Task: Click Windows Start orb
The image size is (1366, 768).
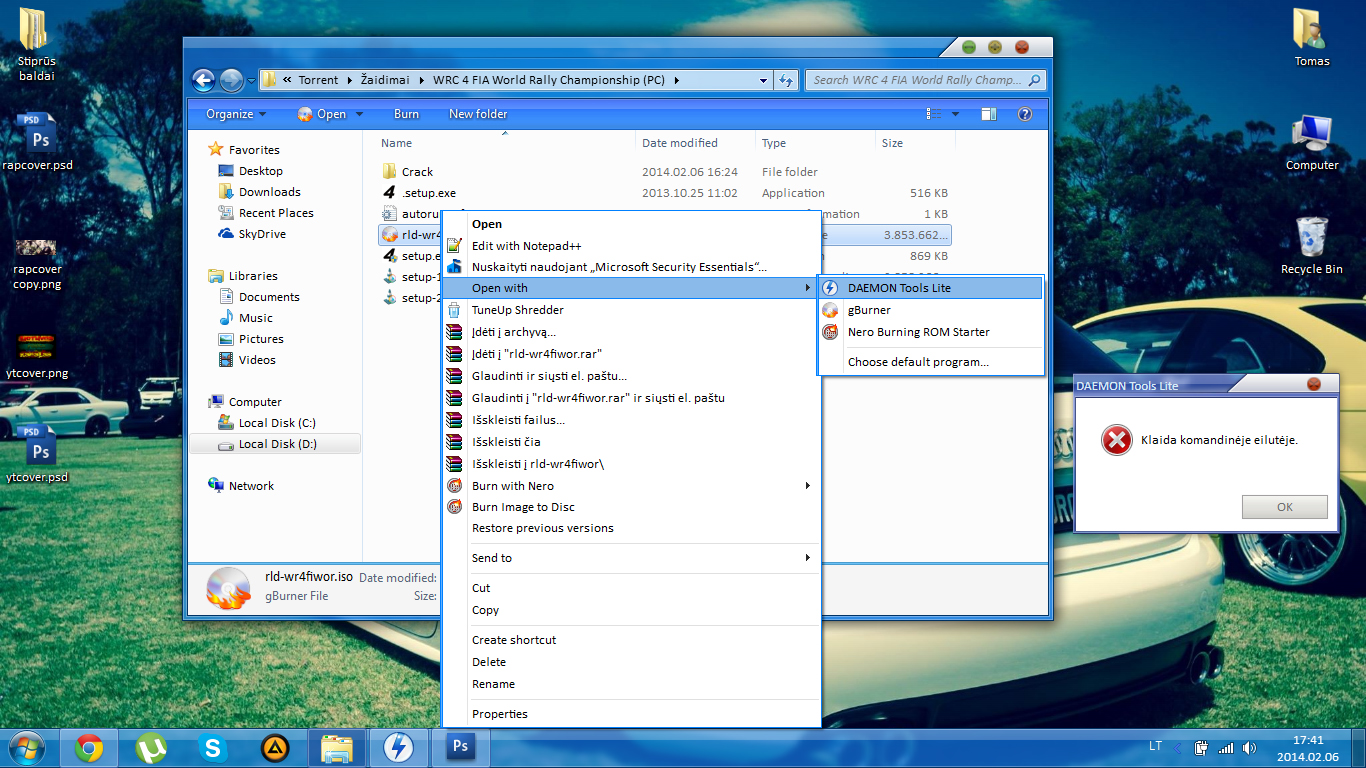Action: point(27,747)
